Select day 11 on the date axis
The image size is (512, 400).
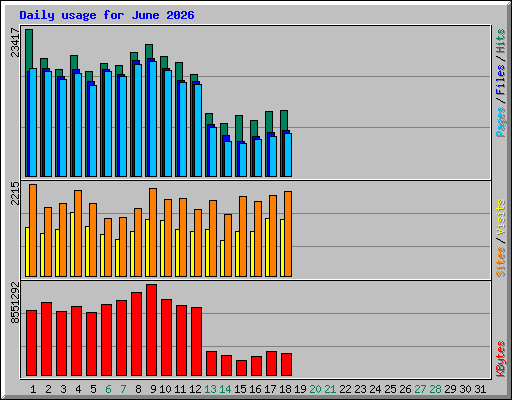(180, 389)
